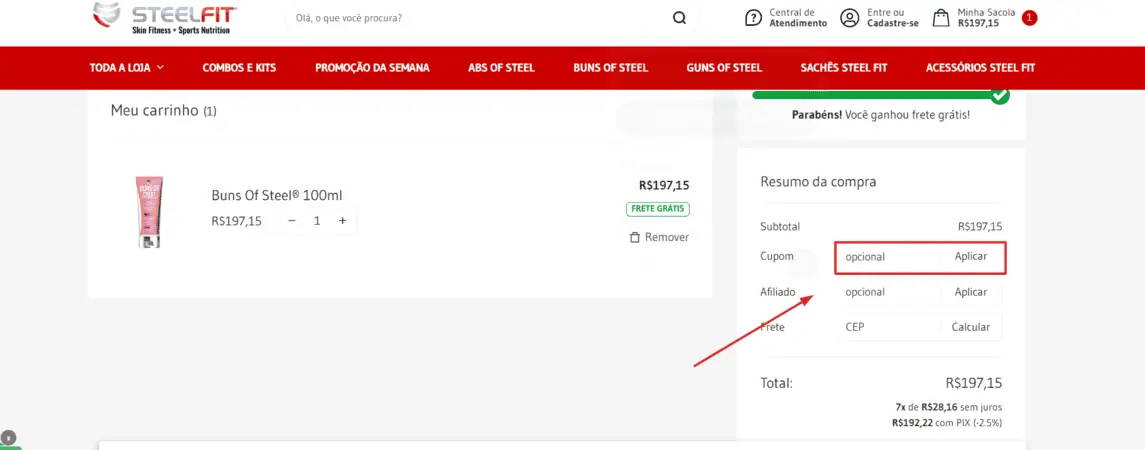
Task: Click the free shipping progress bar
Action: [874, 95]
